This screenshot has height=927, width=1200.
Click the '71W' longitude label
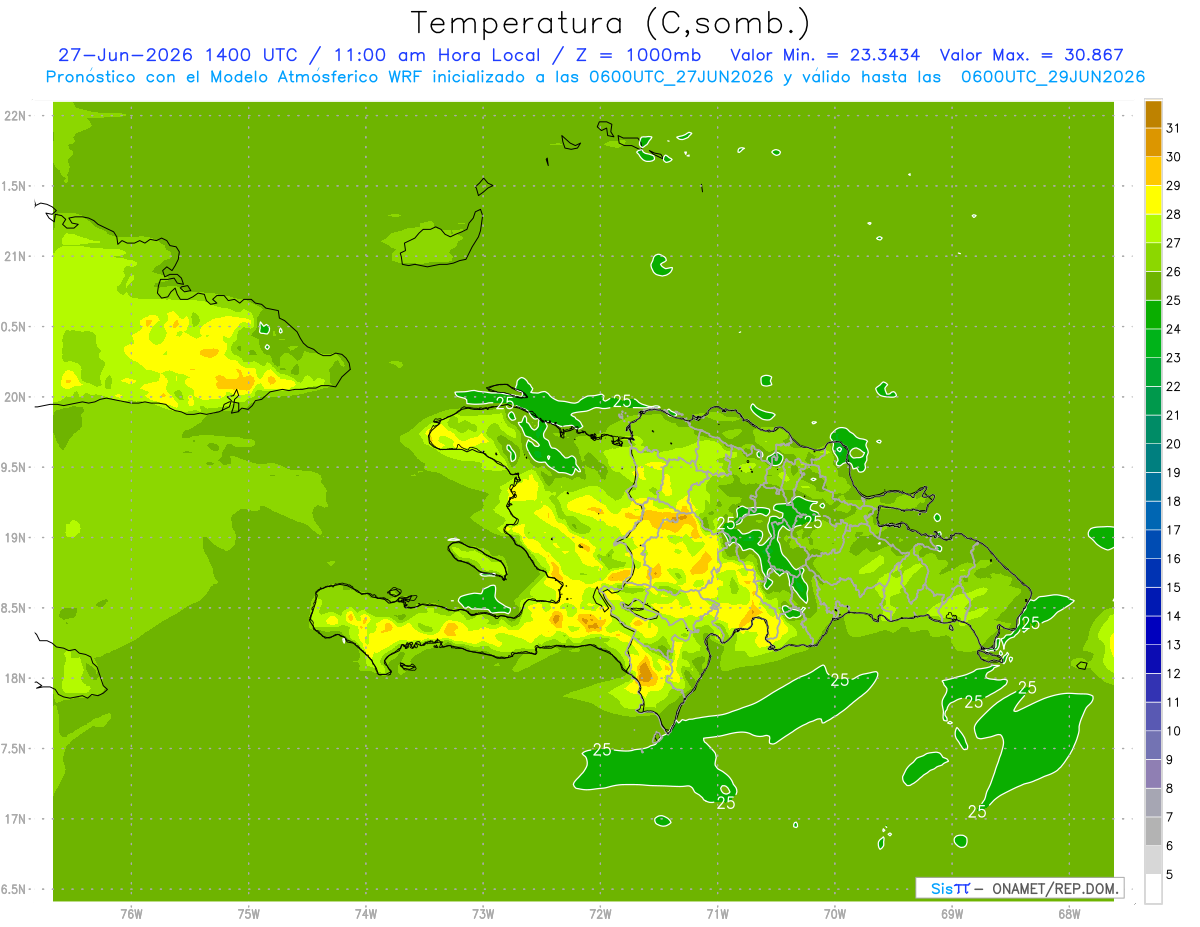click(x=717, y=913)
